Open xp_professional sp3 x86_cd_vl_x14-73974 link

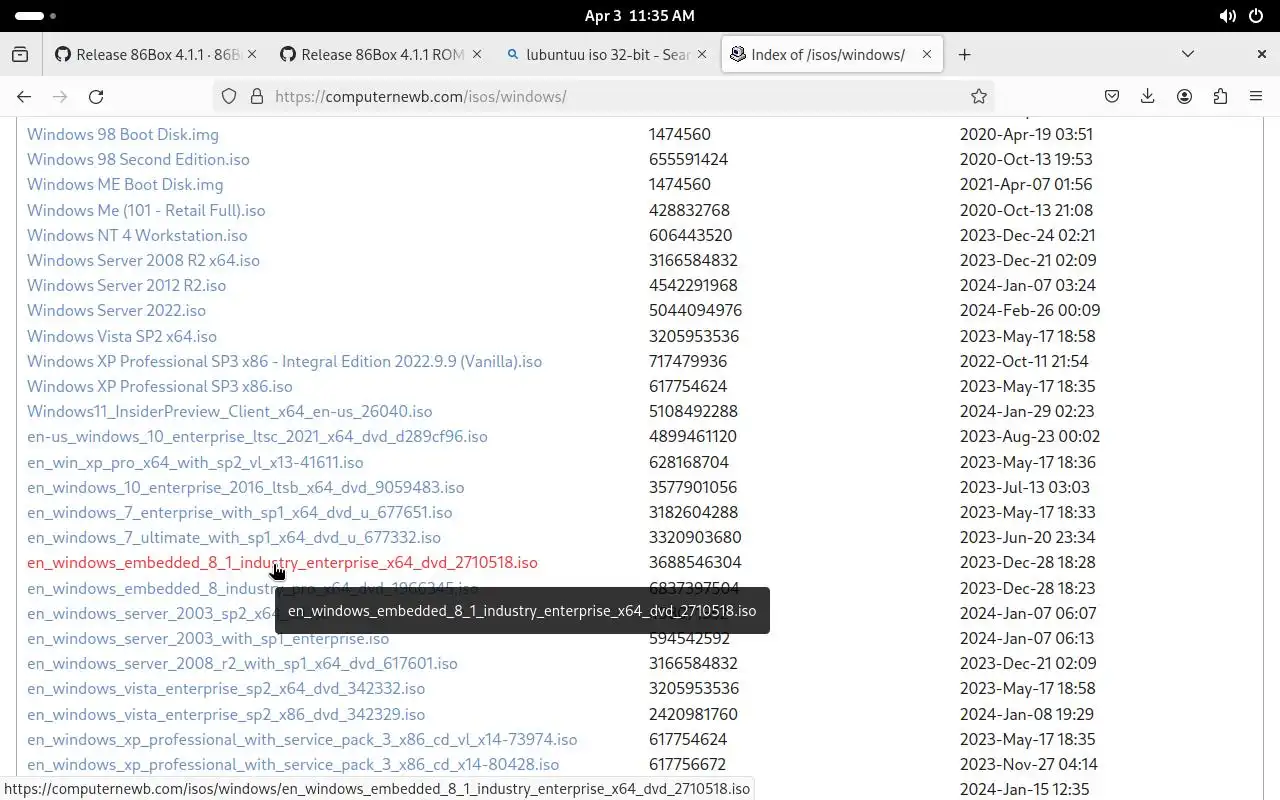pos(302,739)
